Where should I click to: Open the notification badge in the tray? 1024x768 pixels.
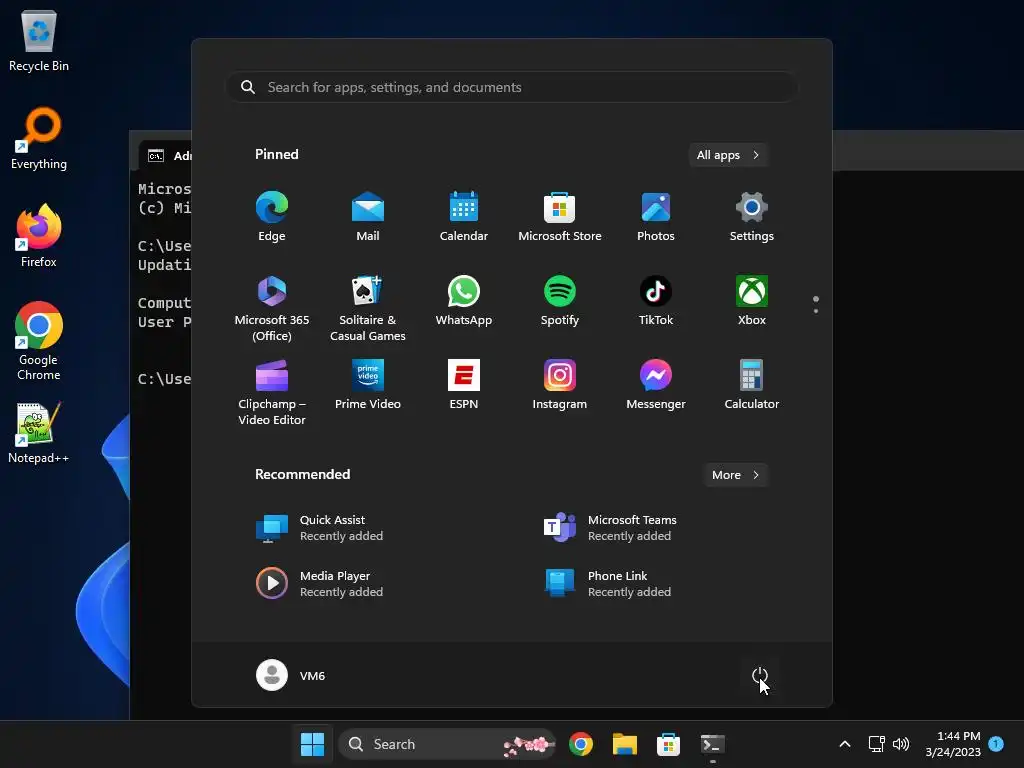[996, 743]
